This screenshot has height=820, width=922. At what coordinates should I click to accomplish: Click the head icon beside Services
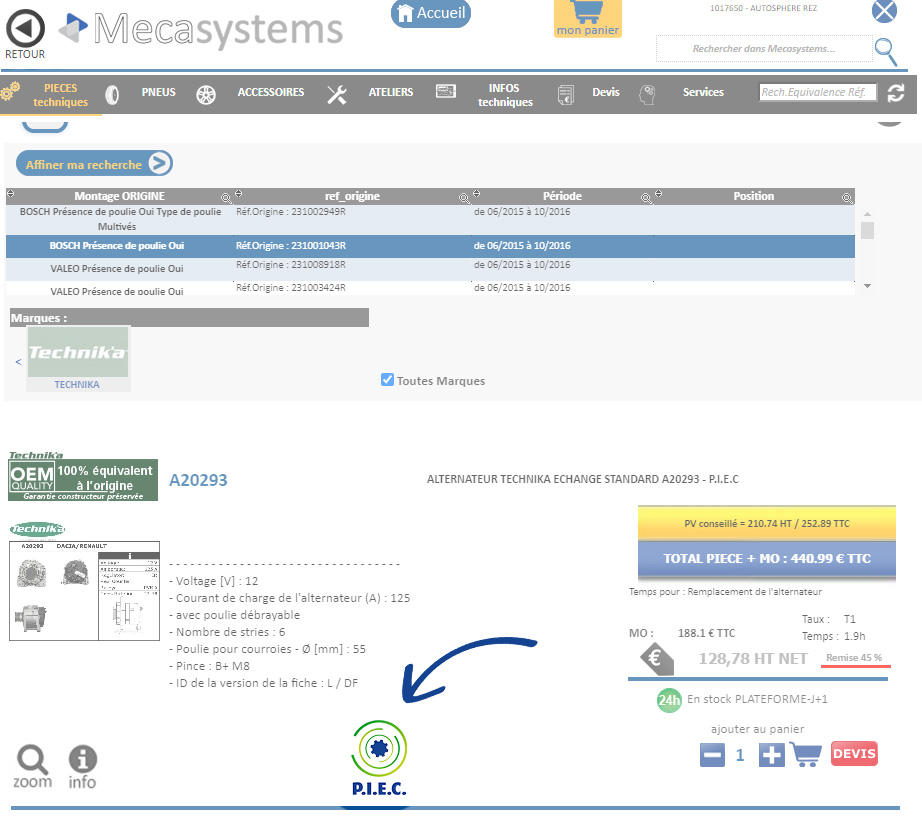[647, 95]
